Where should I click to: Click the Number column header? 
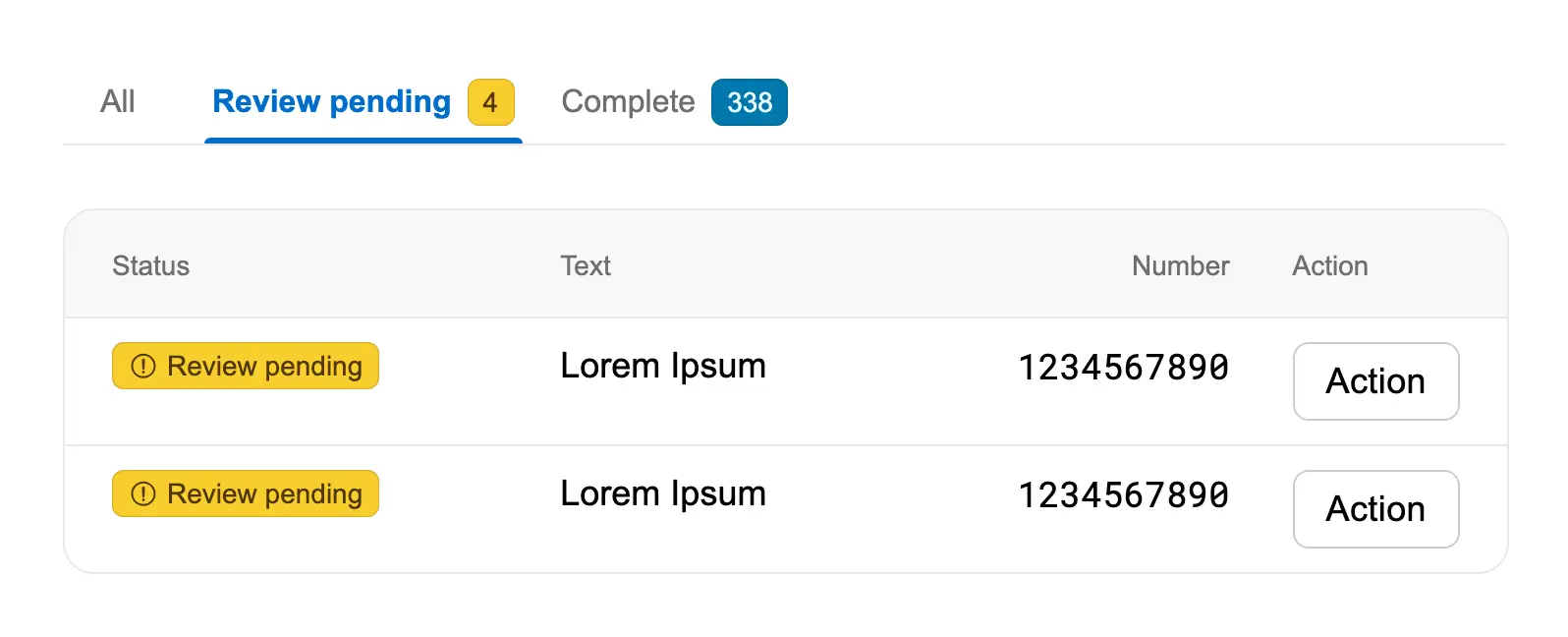pos(1180,266)
